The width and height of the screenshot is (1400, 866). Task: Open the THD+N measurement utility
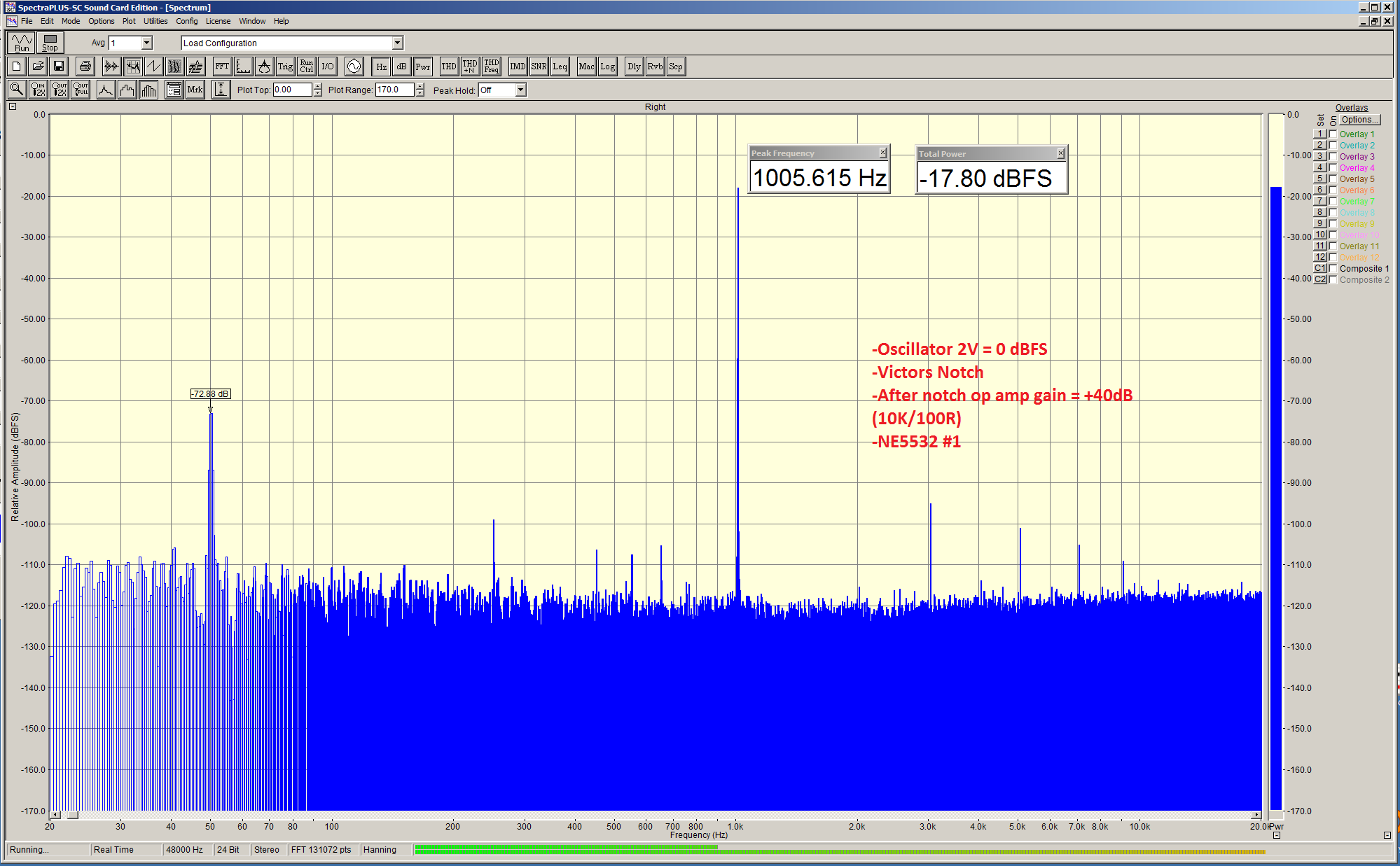[x=470, y=67]
